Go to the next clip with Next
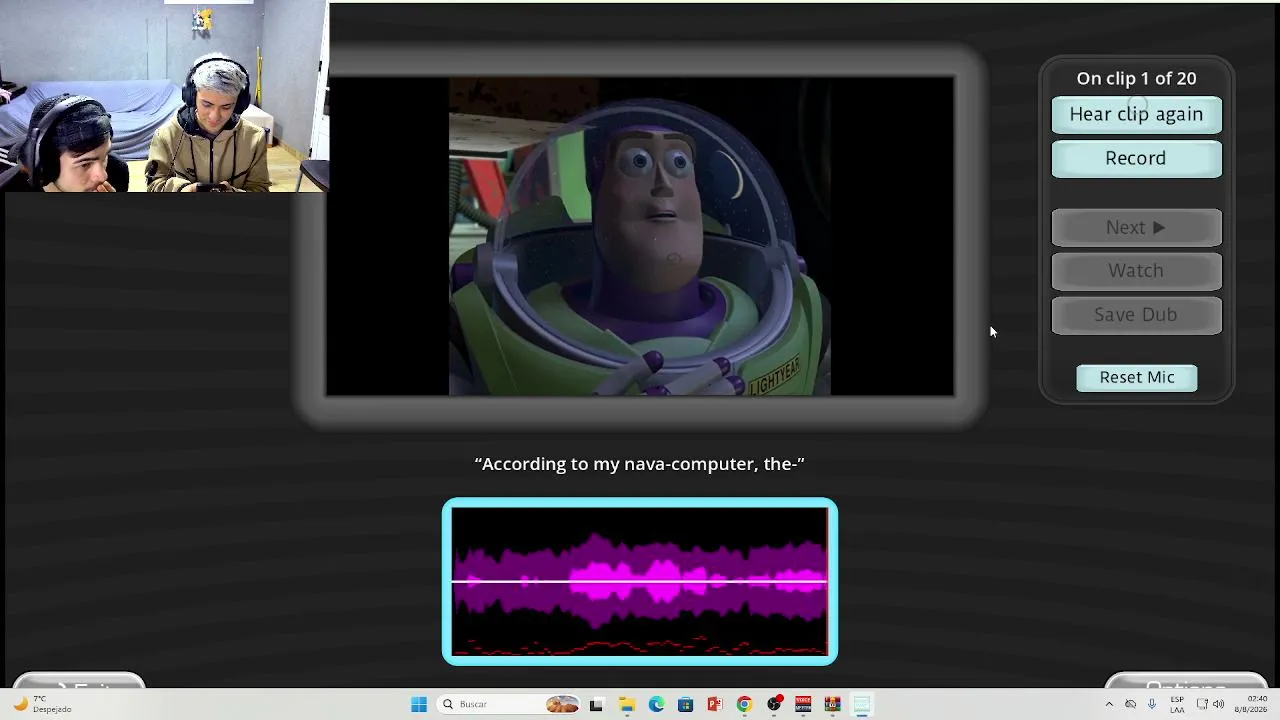1280x720 pixels. (1136, 228)
